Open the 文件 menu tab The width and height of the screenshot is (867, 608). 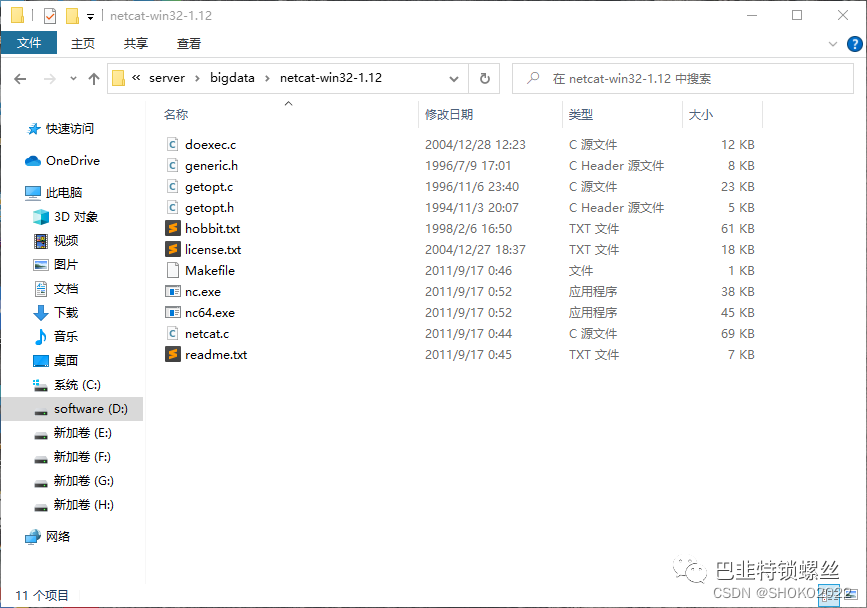(29, 43)
